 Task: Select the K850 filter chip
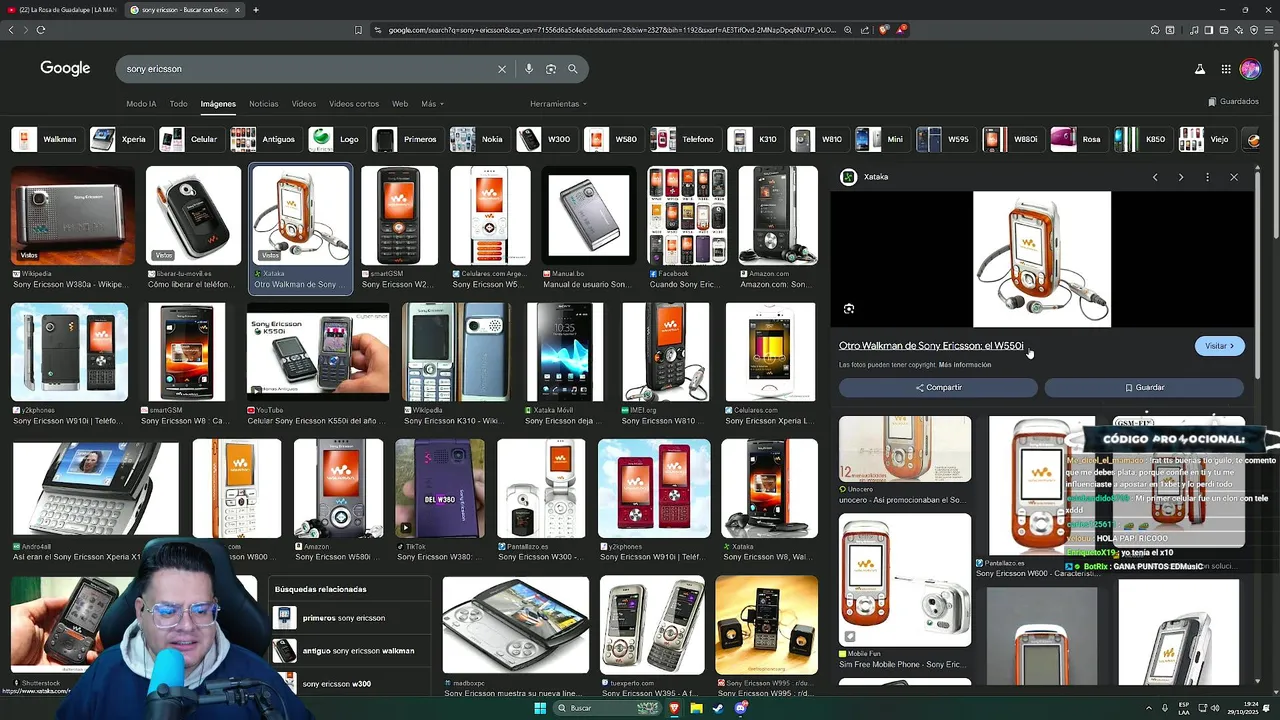pyautogui.click(x=1141, y=139)
